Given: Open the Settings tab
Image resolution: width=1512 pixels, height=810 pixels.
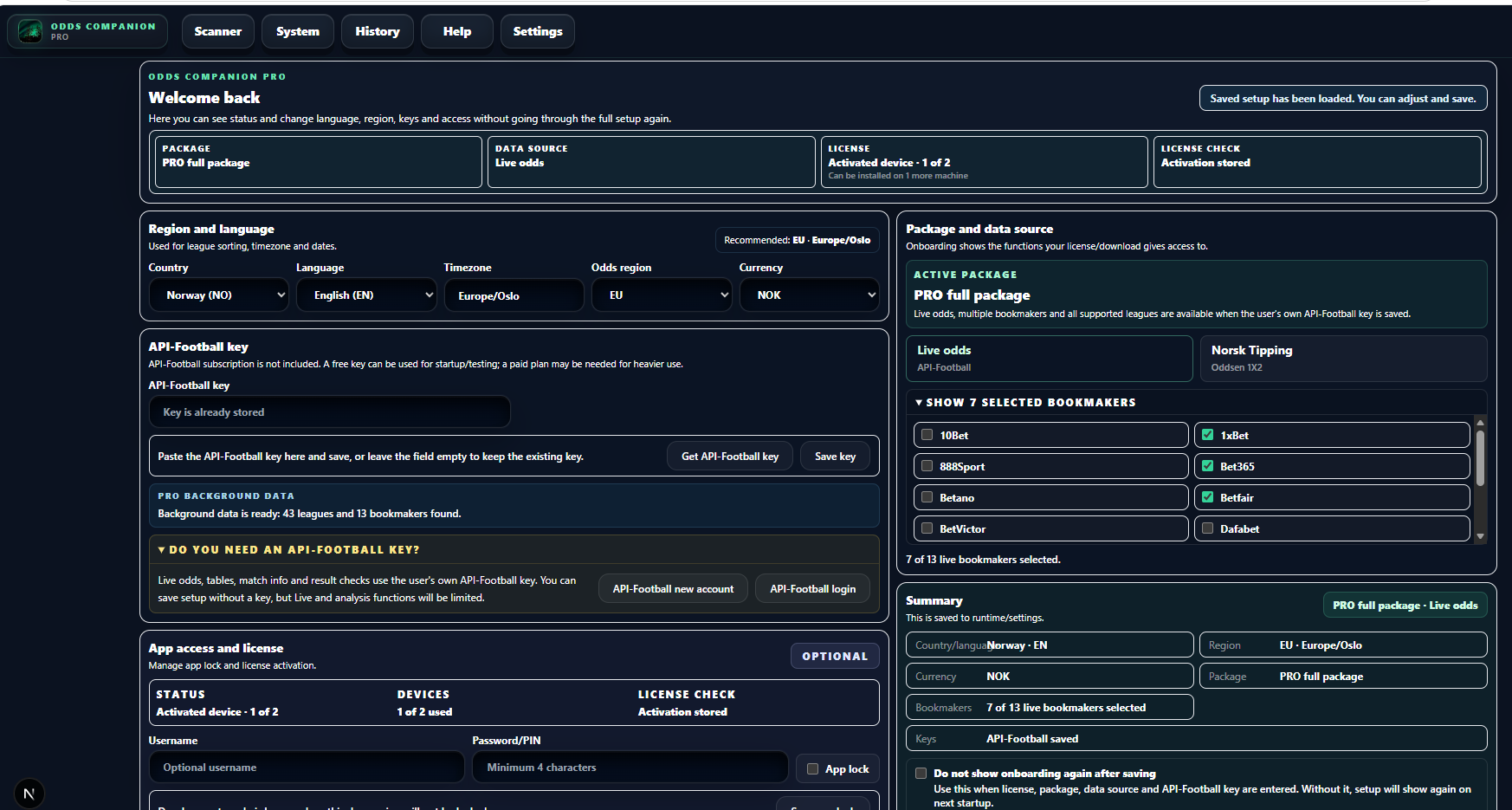Looking at the screenshot, I should click(538, 31).
